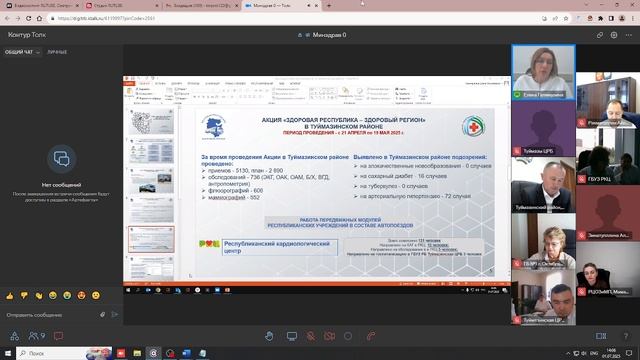Unmute the microphone
640x360 pixels.
point(311,336)
